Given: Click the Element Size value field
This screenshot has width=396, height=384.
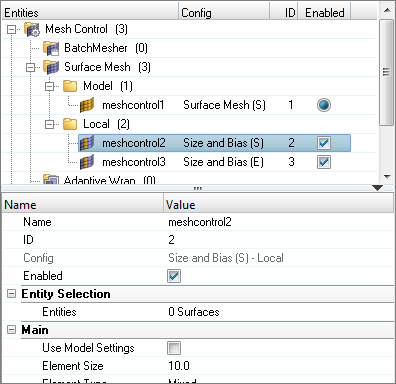Looking at the screenshot, I should [x=280, y=366].
